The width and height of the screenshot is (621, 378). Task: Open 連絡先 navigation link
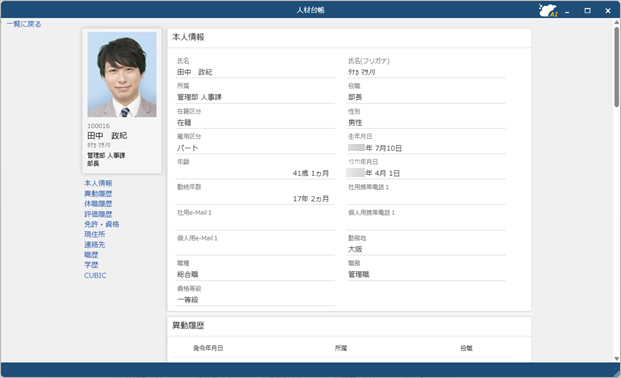pos(94,244)
